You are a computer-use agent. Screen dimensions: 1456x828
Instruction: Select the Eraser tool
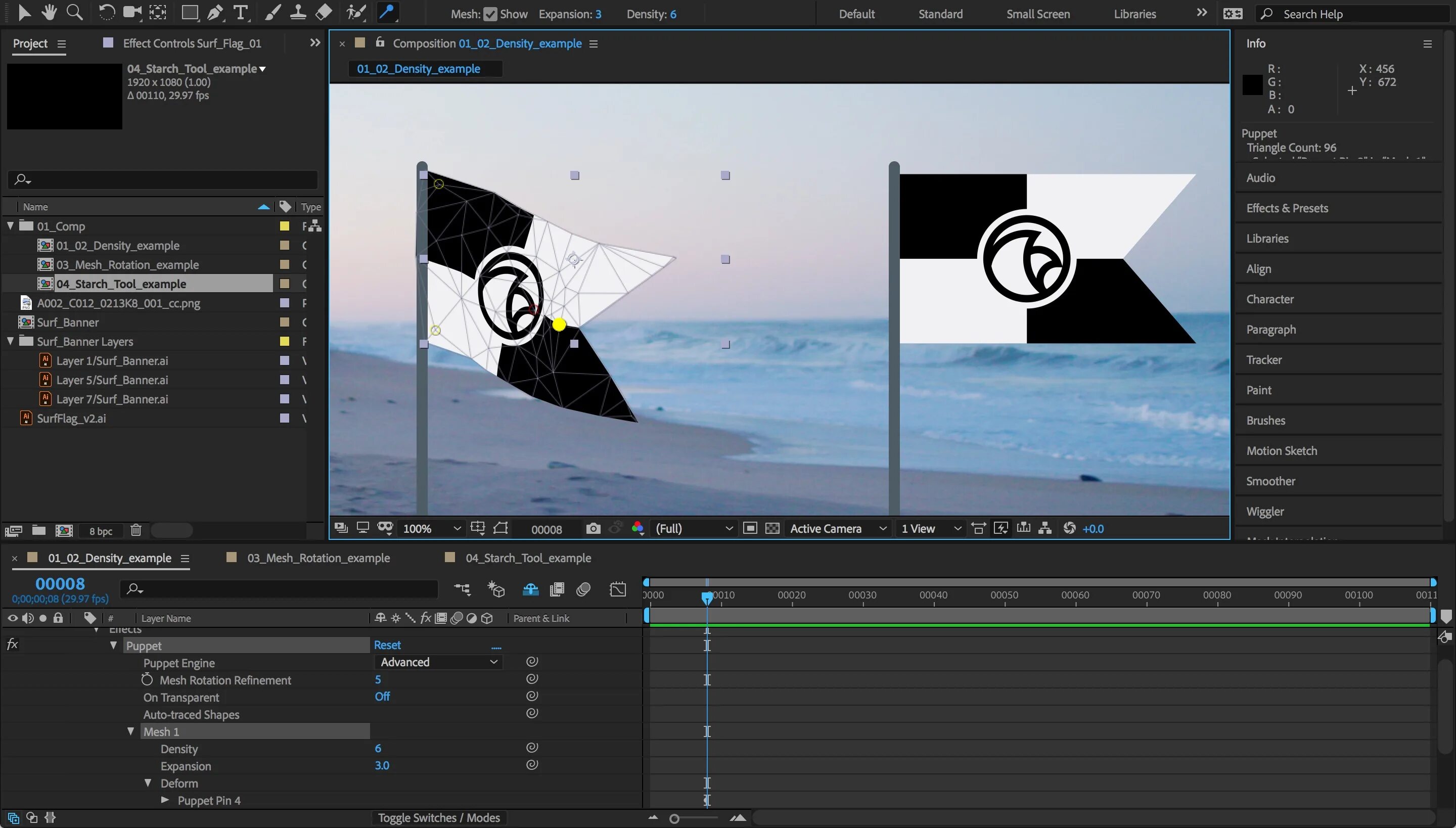(324, 12)
